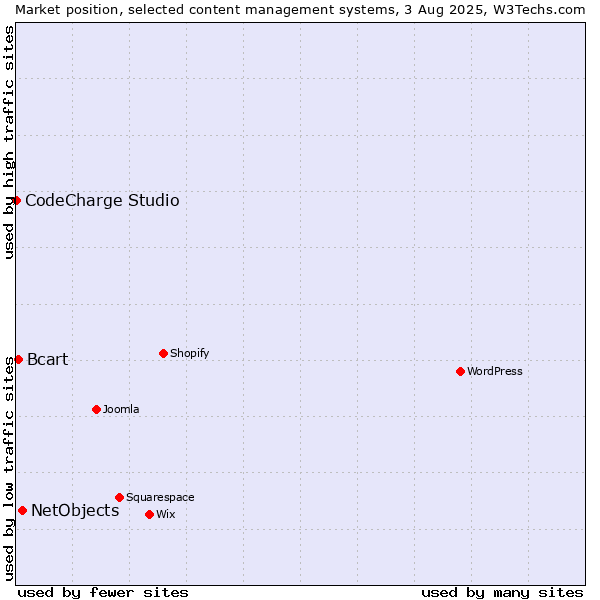The image size is (600, 600).
Task: Select the Wix red marker
Action: [150, 515]
